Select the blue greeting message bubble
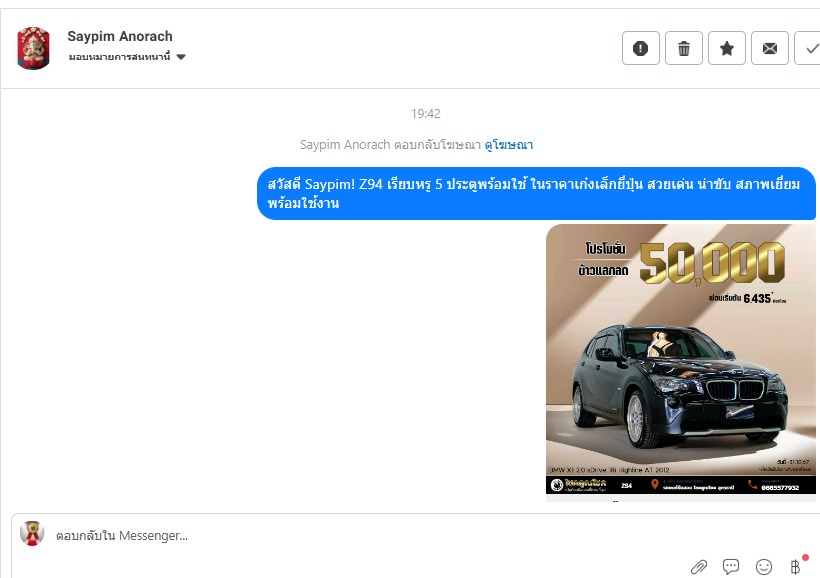Viewport: 820px width, 578px height. pyautogui.click(x=536, y=194)
